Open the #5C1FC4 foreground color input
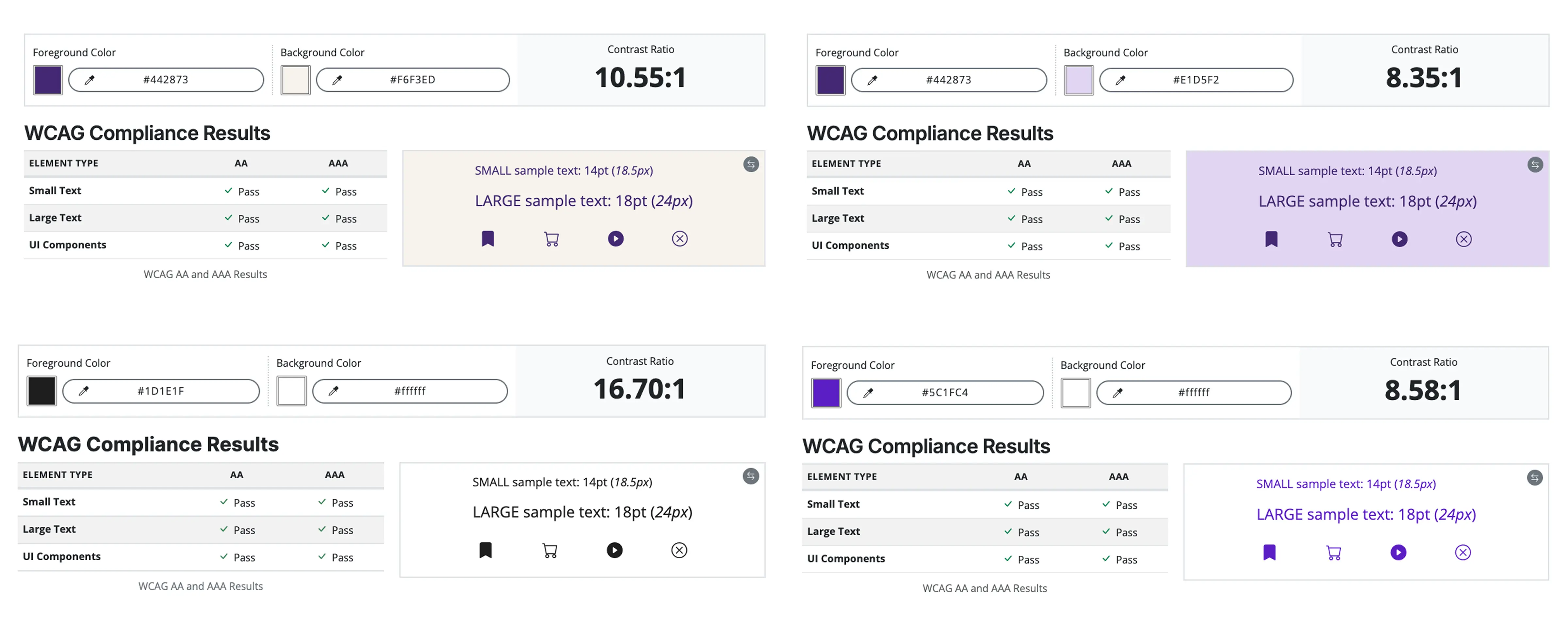The image size is (1568, 623). pos(945,392)
